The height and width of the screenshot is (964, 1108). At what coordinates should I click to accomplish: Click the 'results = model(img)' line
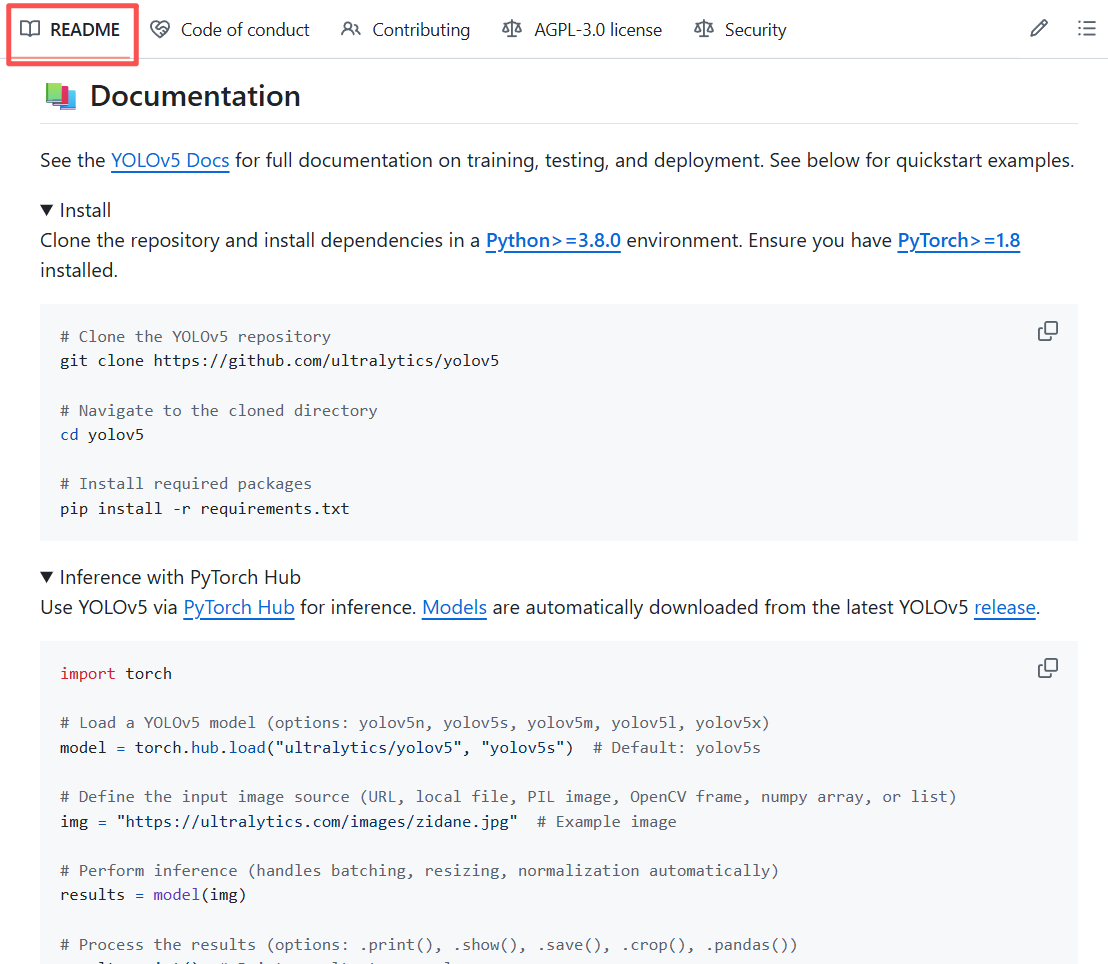point(153,895)
